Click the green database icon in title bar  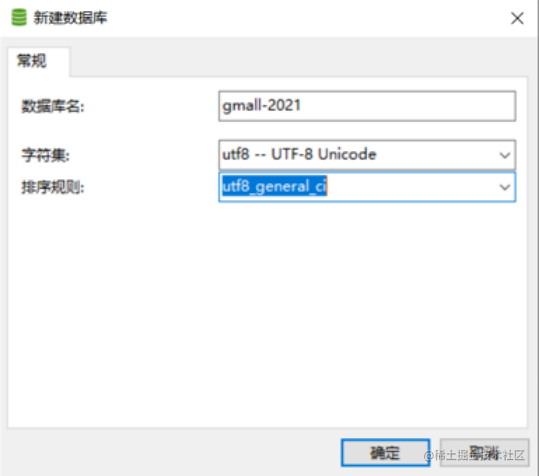click(19, 18)
